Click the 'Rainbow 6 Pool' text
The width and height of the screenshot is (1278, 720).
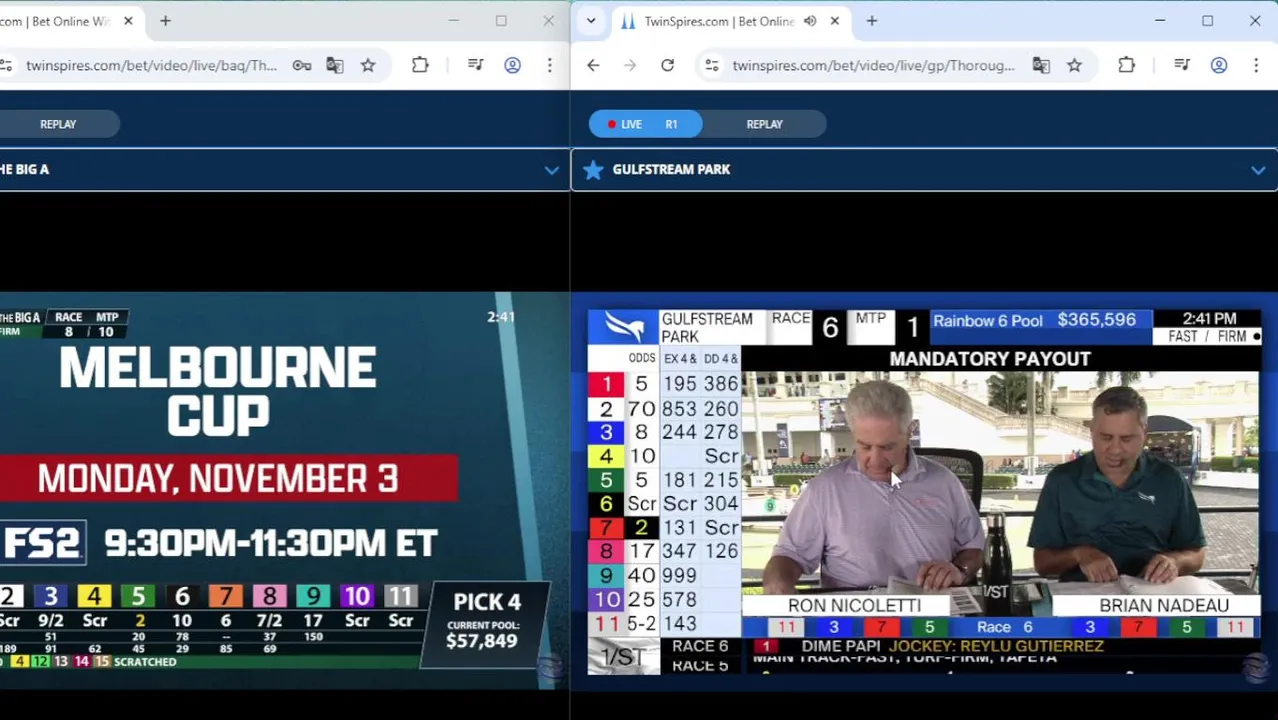coord(987,321)
